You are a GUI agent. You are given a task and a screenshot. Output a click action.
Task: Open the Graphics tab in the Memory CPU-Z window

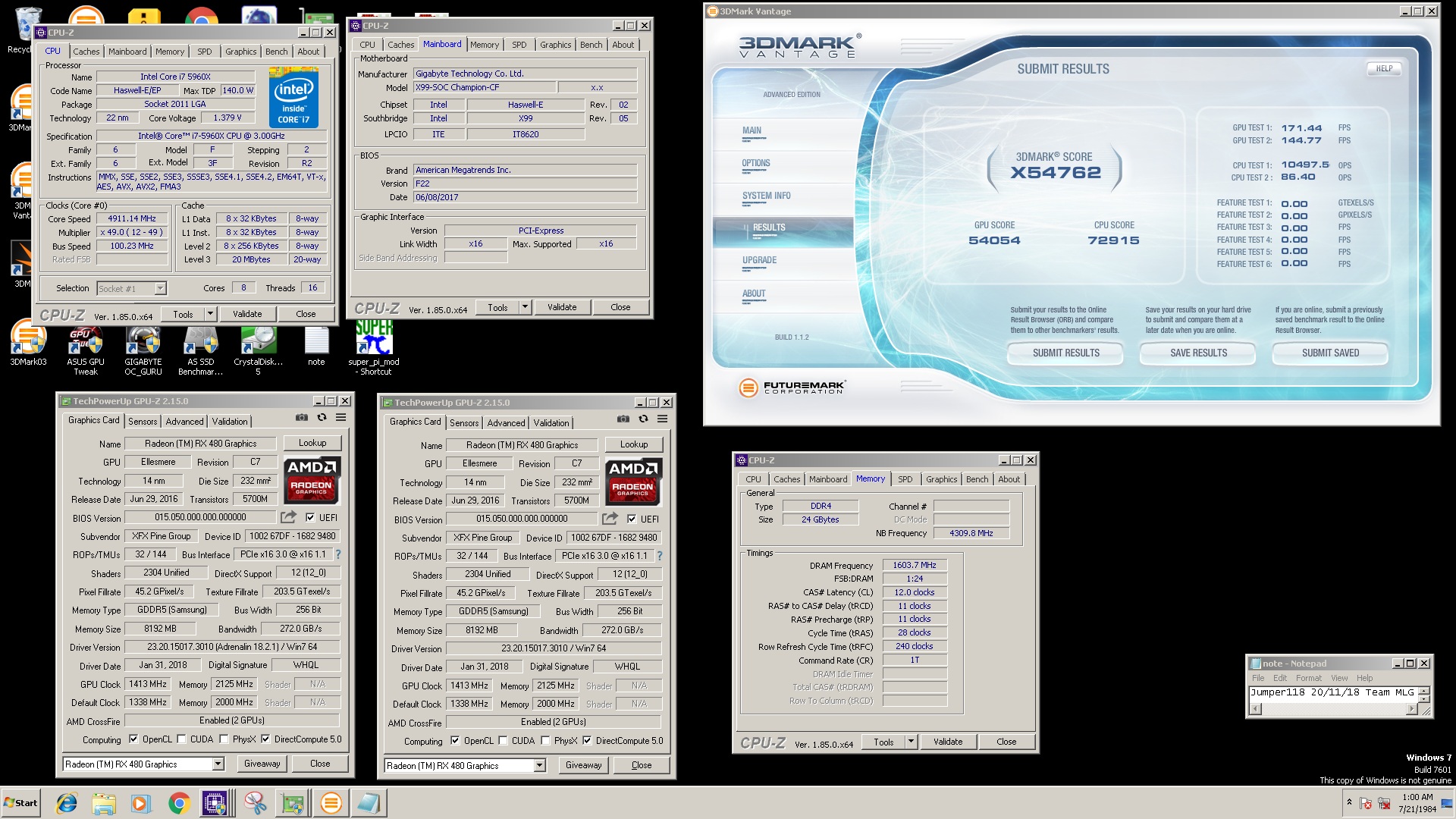pyautogui.click(x=941, y=479)
